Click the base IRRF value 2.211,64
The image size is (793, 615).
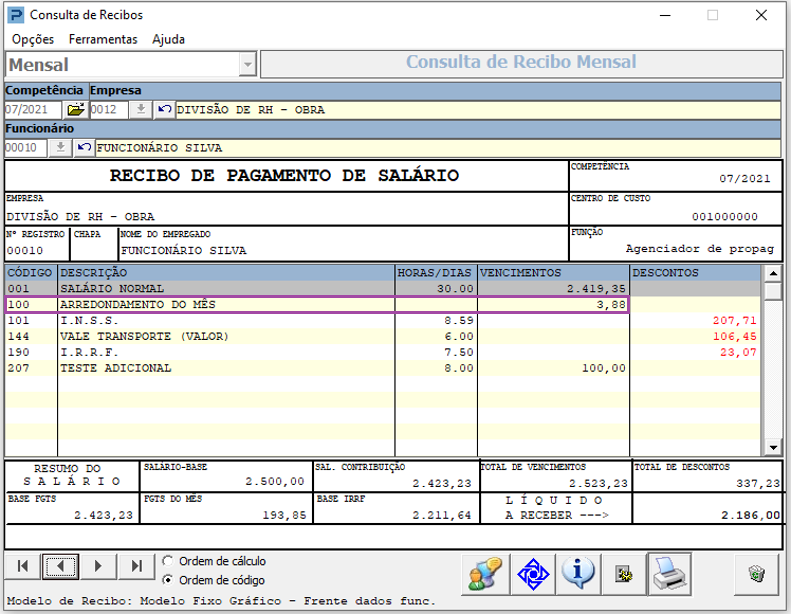[x=442, y=515]
